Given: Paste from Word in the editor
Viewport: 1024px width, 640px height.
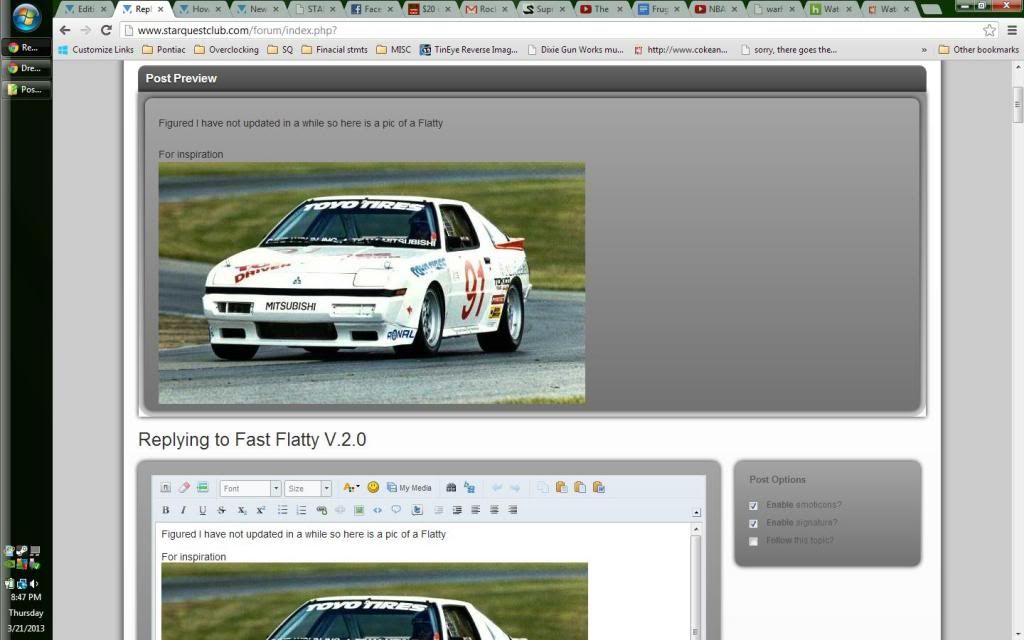Looking at the screenshot, I should click(599, 488).
